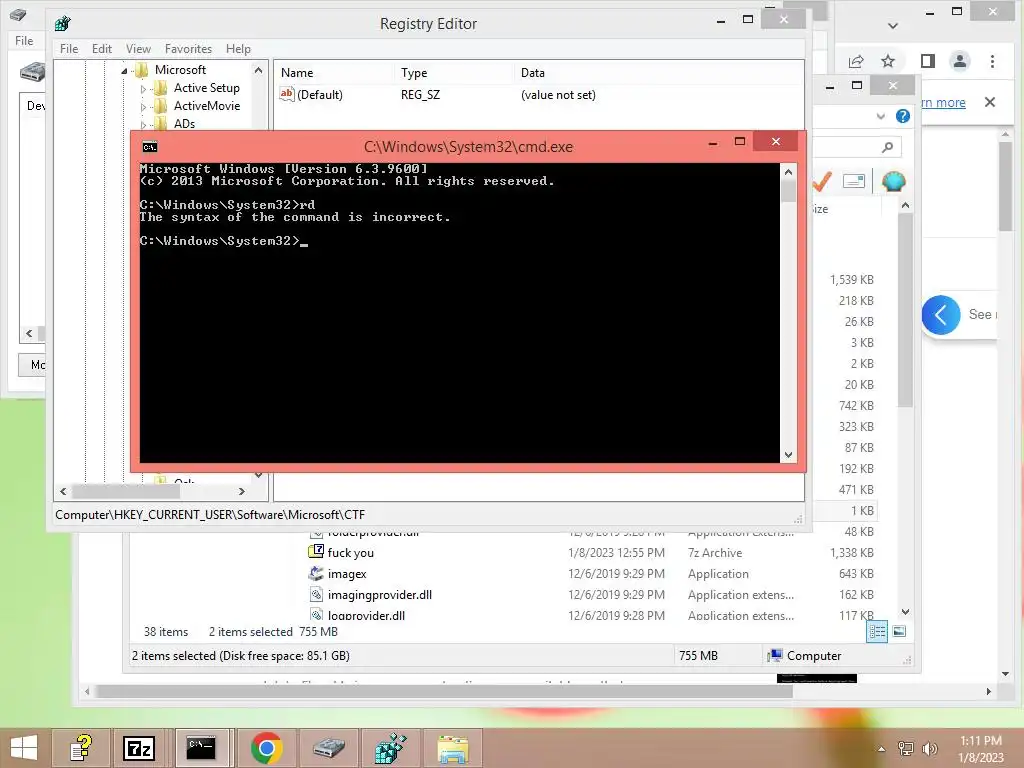Switch to thumbnail view icon in file list

point(899,631)
